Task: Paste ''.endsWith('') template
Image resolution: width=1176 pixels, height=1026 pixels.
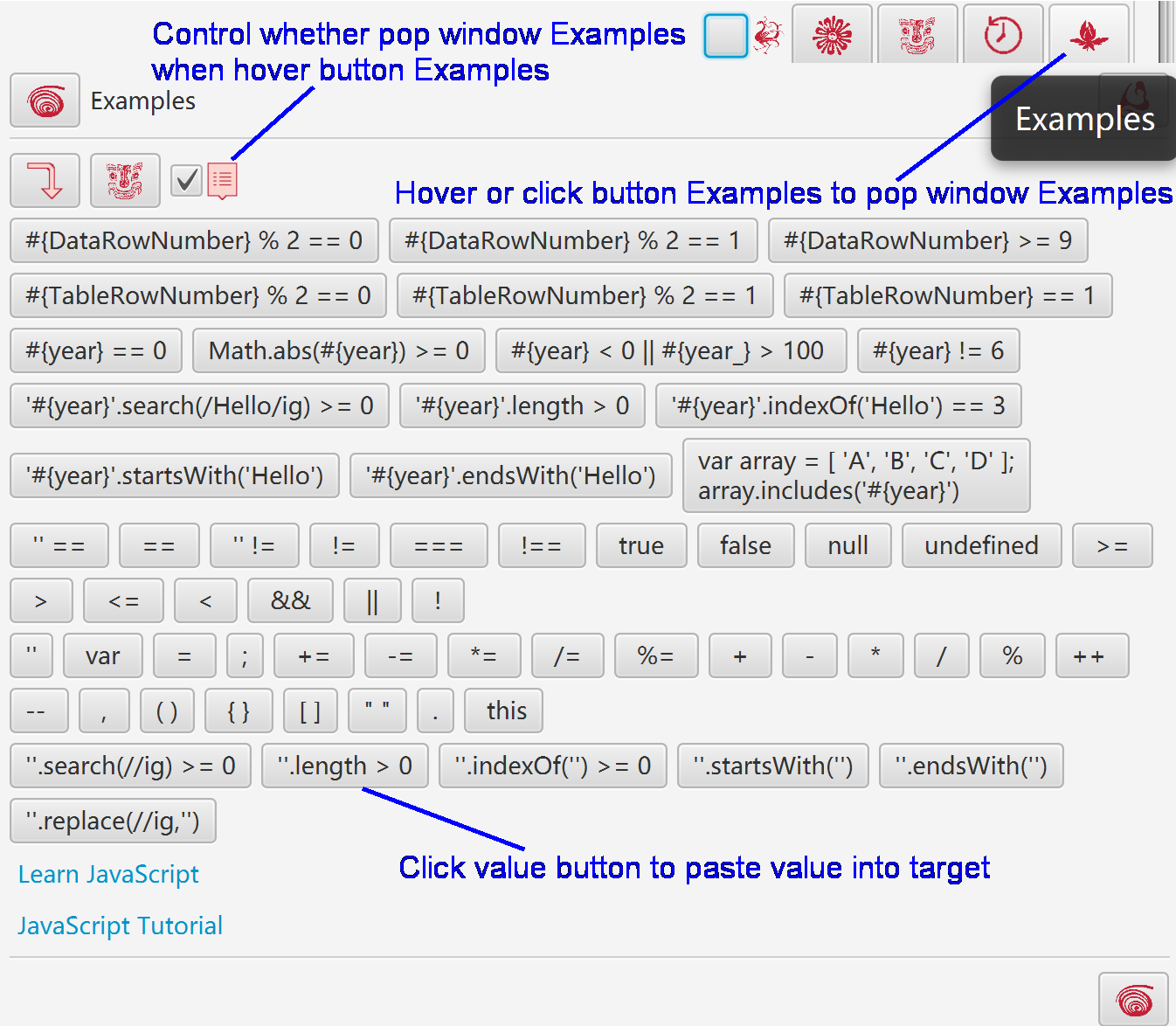Action: [972, 766]
